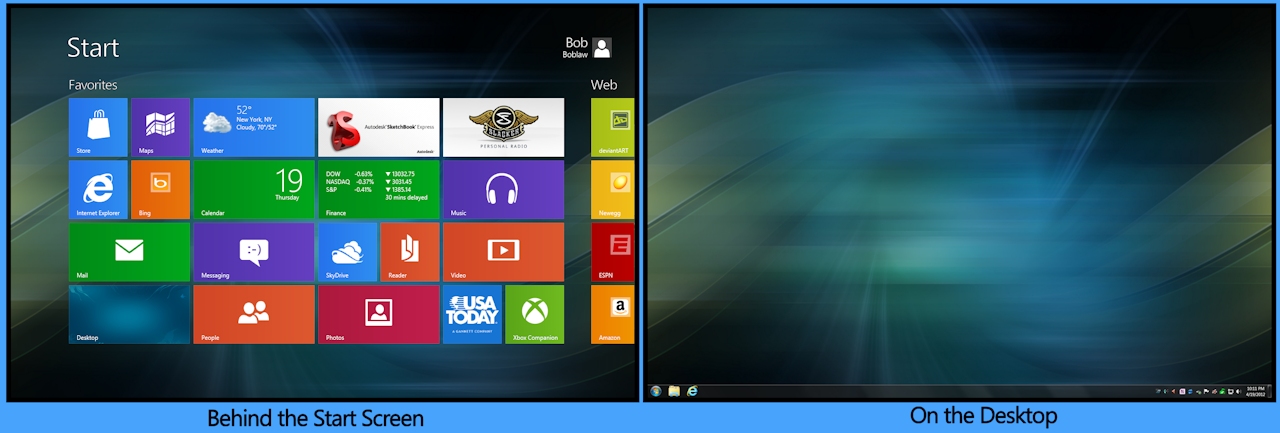1280x433 pixels.
Task: Open the Music tile with headphones
Action: pyautogui.click(x=503, y=189)
